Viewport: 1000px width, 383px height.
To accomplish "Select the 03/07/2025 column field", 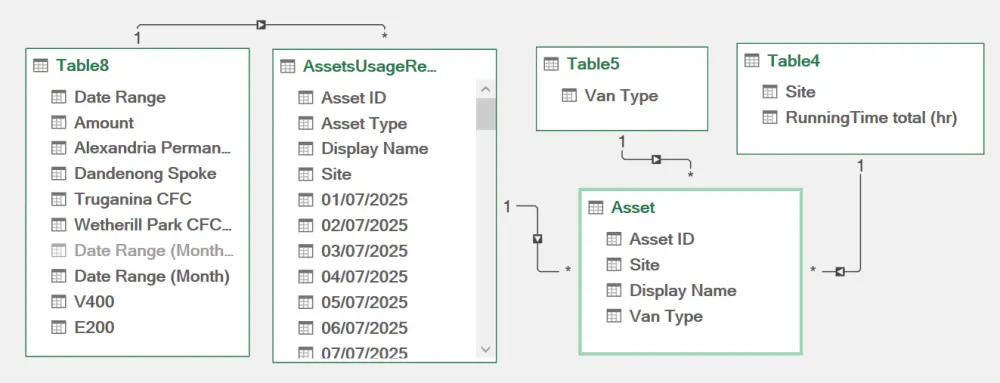I will point(364,250).
